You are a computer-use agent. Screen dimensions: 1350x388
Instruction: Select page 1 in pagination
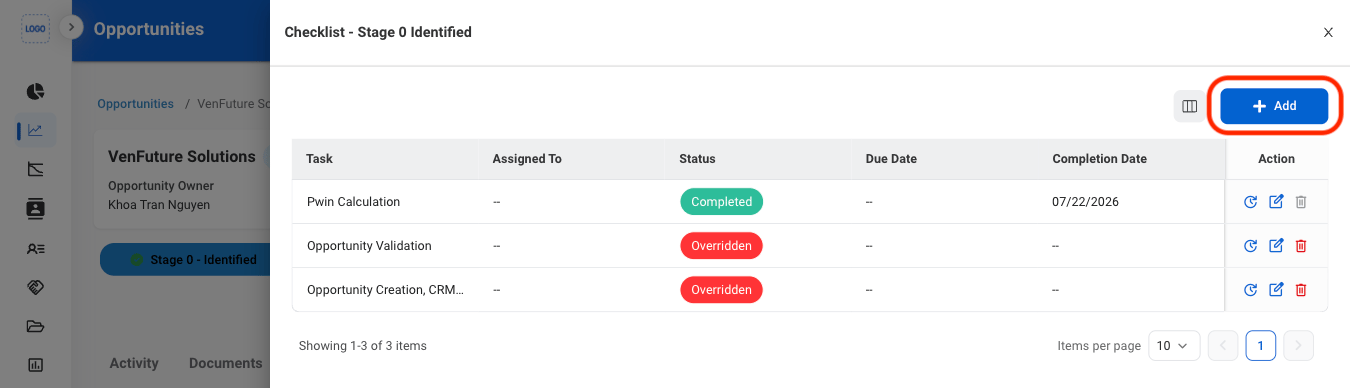[x=1261, y=346]
